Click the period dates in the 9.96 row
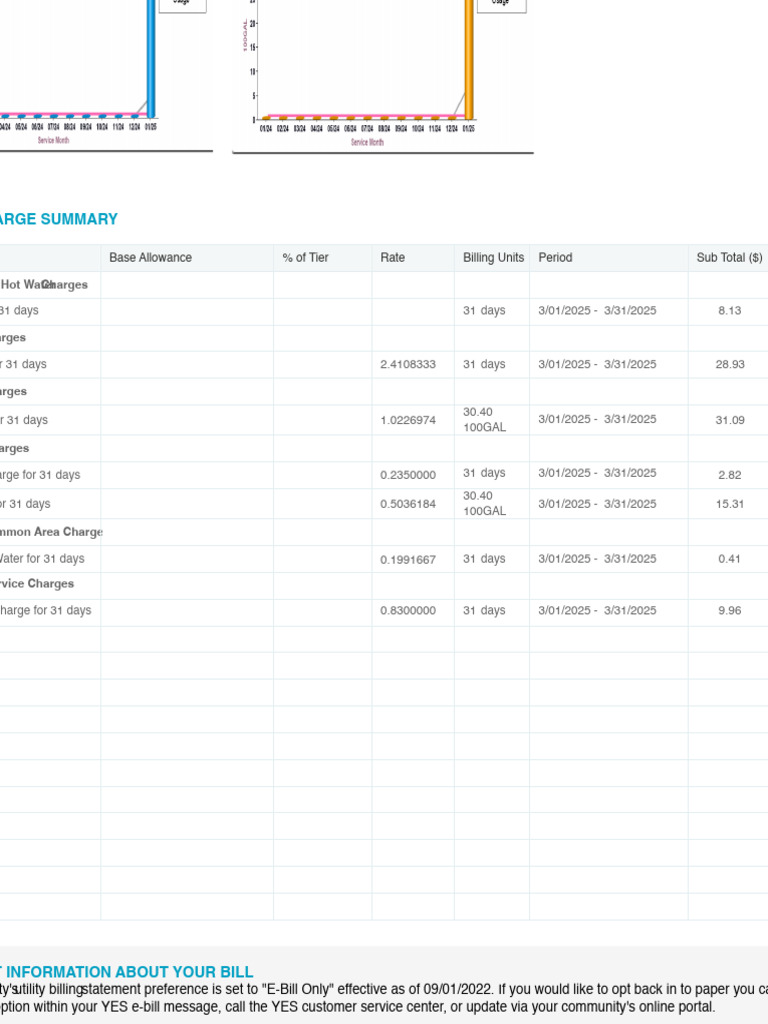768x1024 pixels. click(x=597, y=611)
